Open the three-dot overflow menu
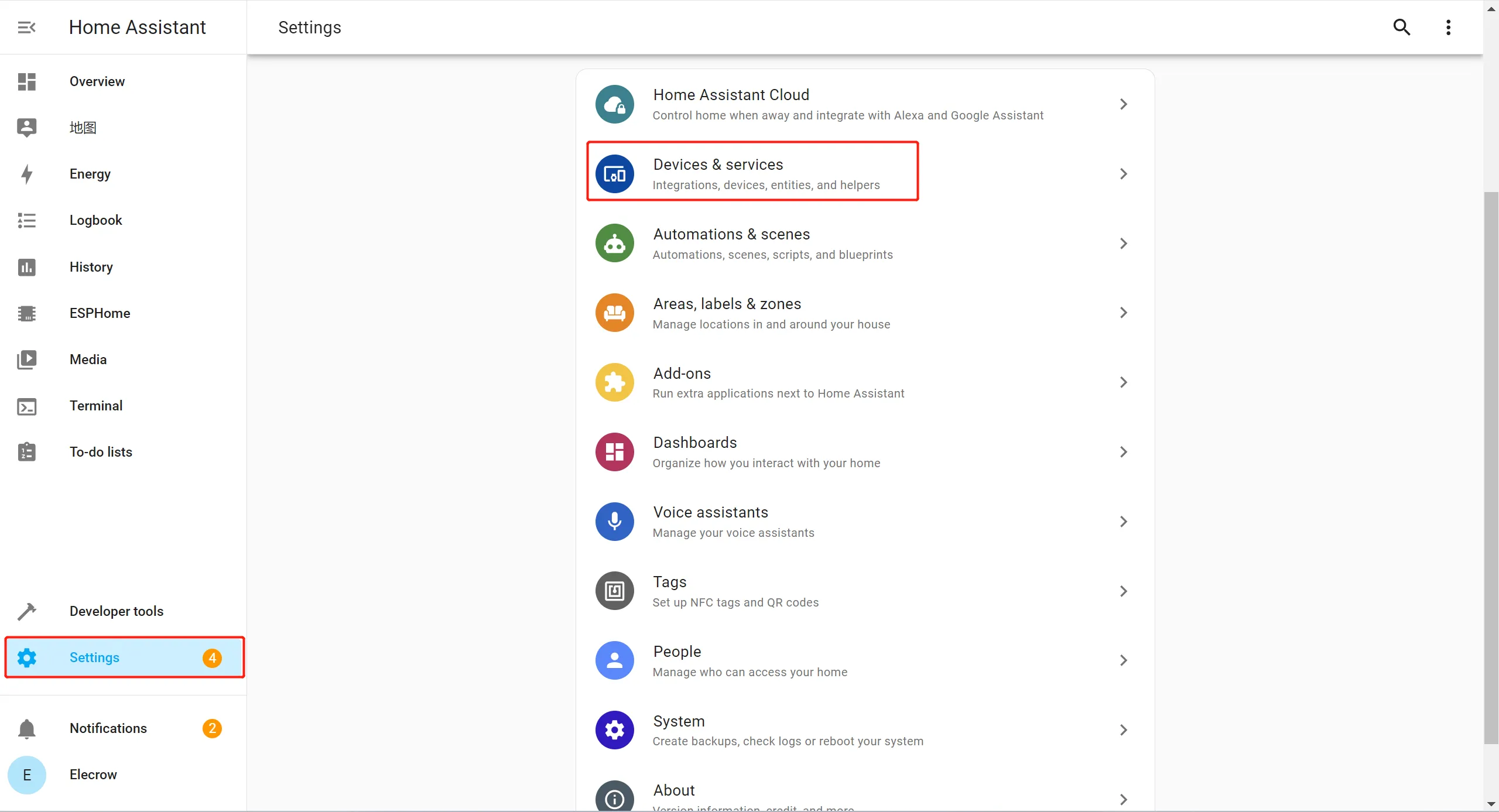Viewport: 1499px width, 812px height. tap(1448, 28)
